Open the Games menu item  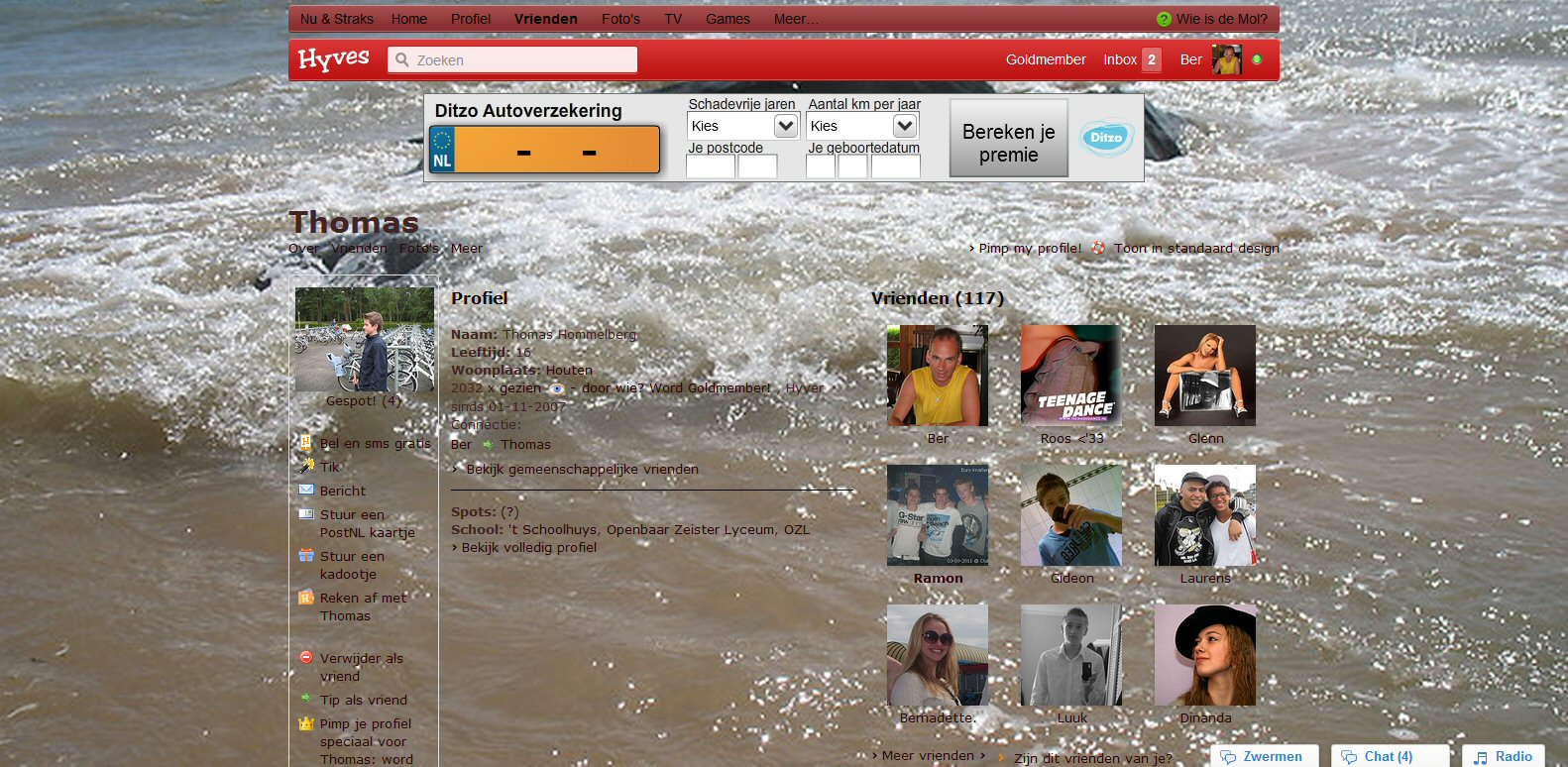pyautogui.click(x=728, y=19)
